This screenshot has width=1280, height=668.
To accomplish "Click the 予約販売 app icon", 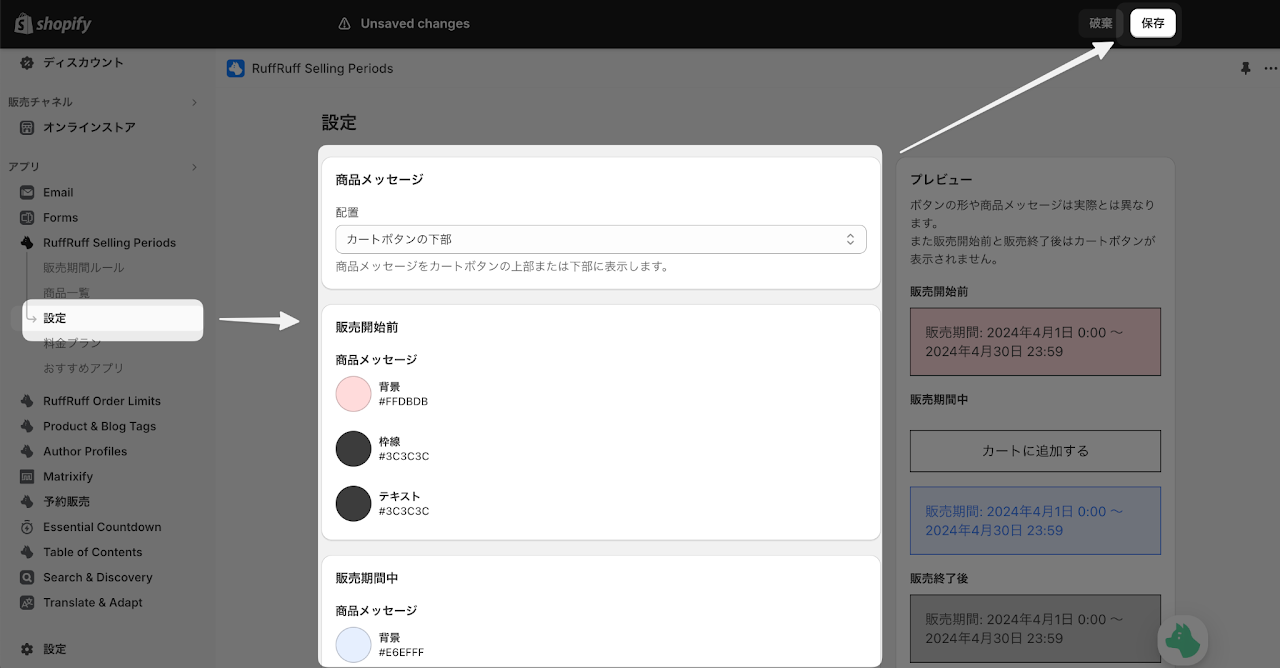I will click(27, 502).
